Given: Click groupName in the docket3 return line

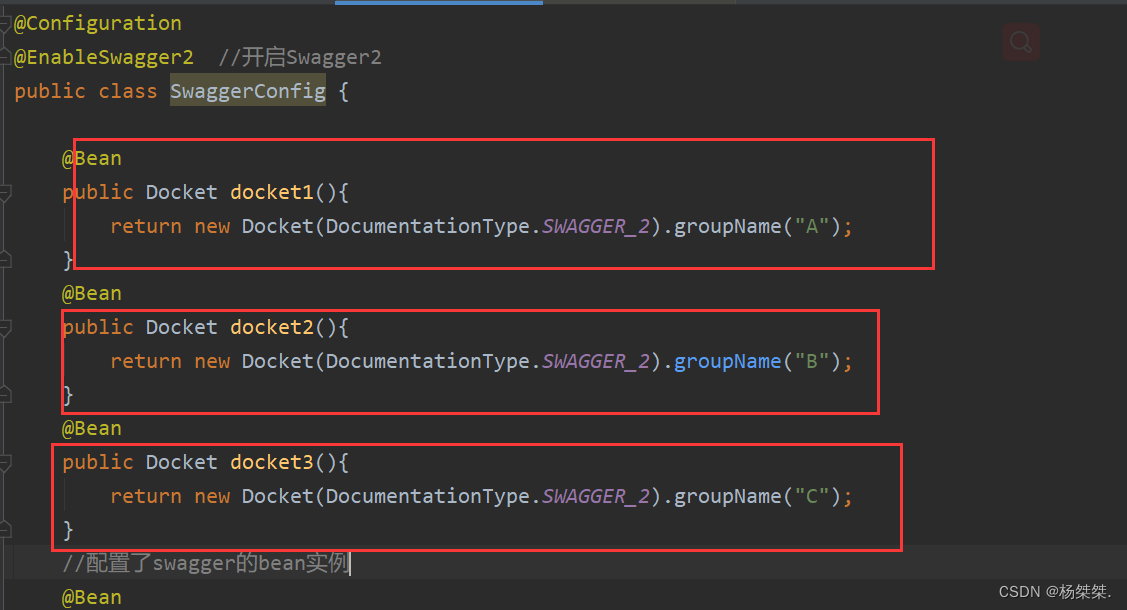Looking at the screenshot, I should [727, 496].
